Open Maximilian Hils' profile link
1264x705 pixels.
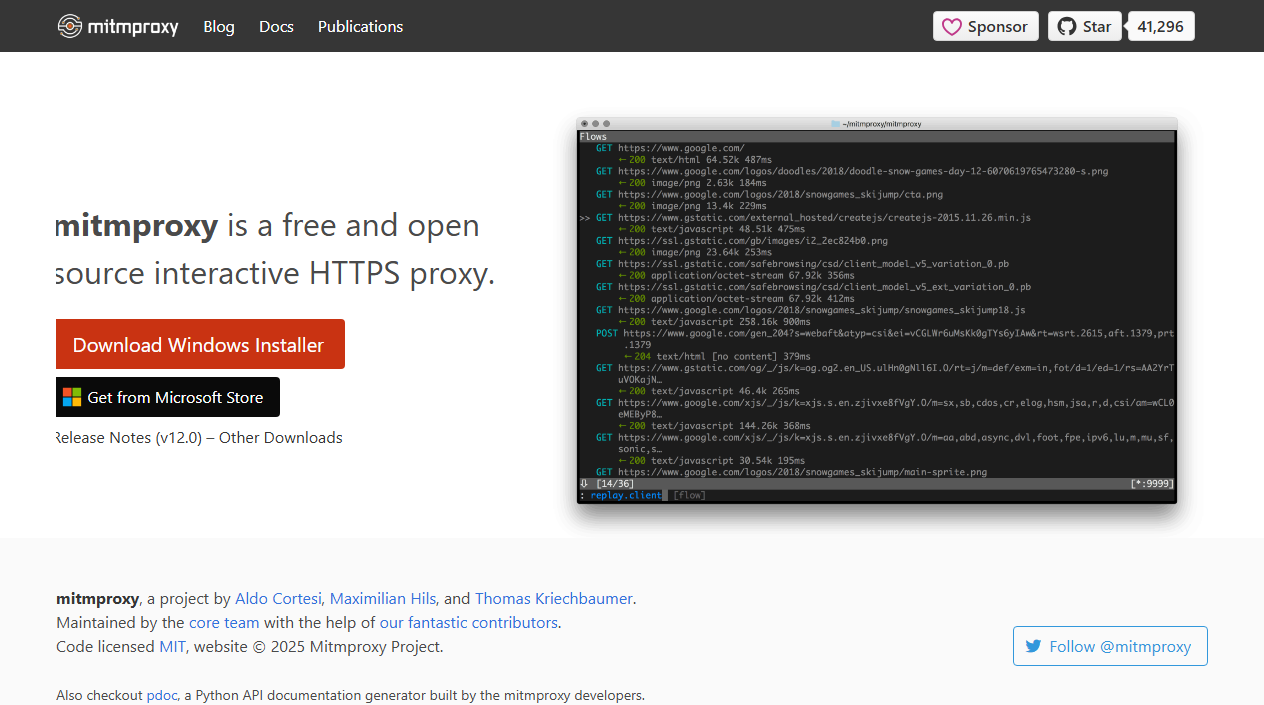tap(383, 598)
